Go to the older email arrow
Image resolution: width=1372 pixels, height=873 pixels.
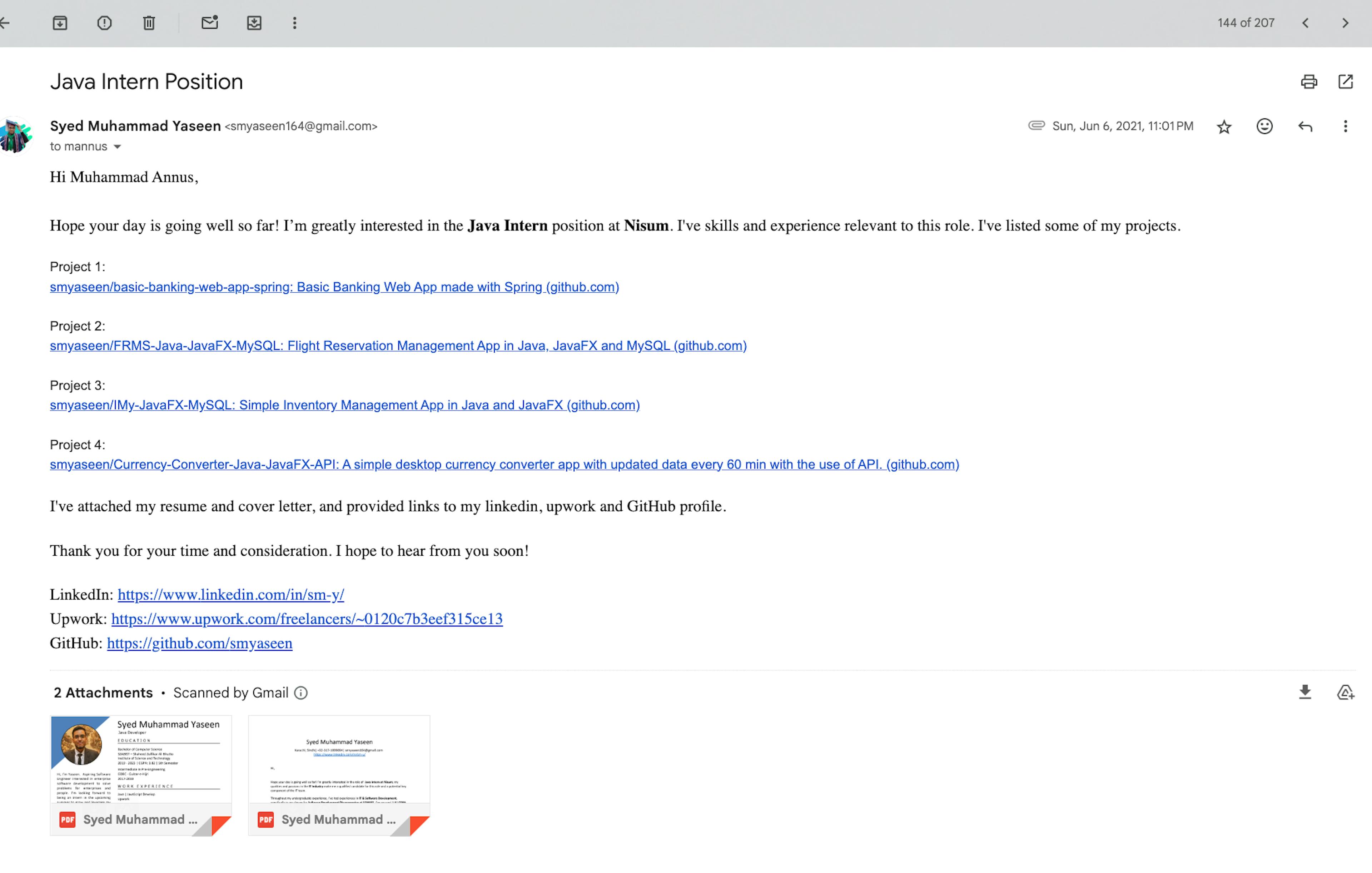(x=1346, y=23)
